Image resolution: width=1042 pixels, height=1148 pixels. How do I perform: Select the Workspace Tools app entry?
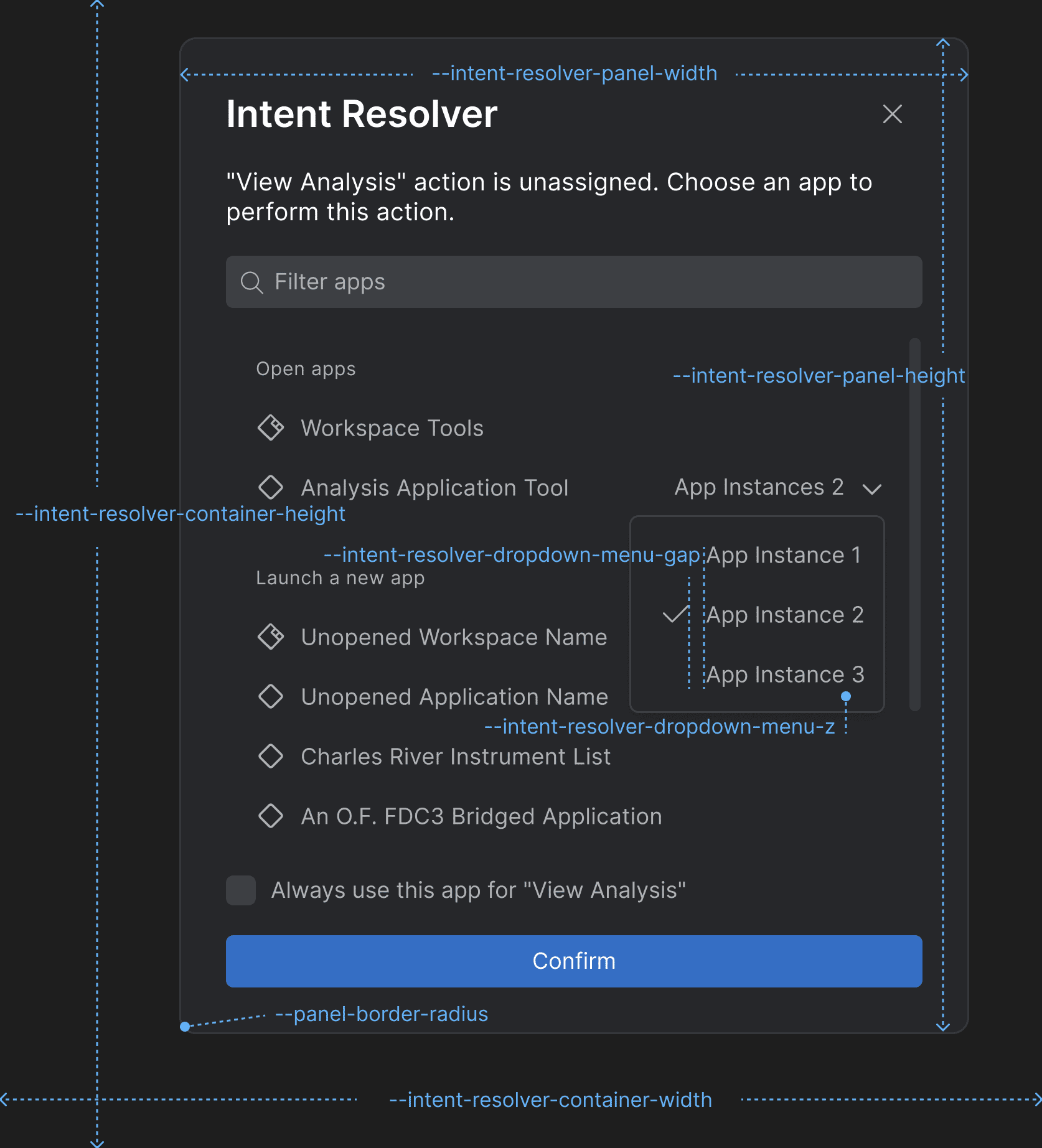point(392,428)
